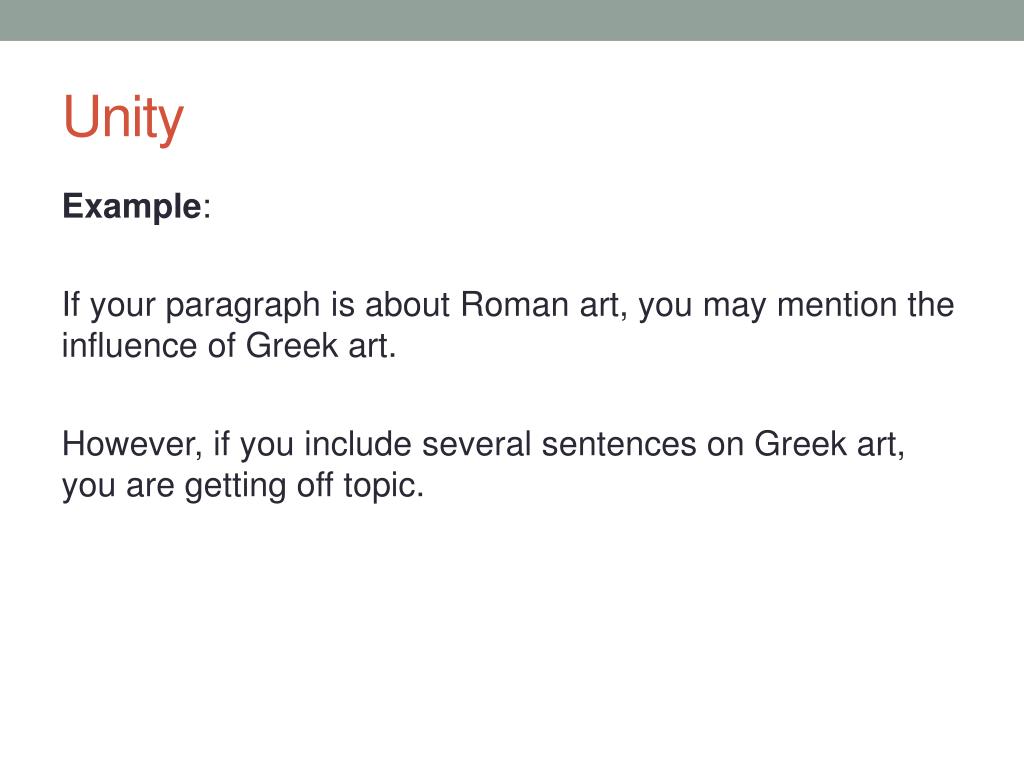The image size is (1024, 768).
Task: Click the text 'influence of Greek art.'
Action: point(229,345)
